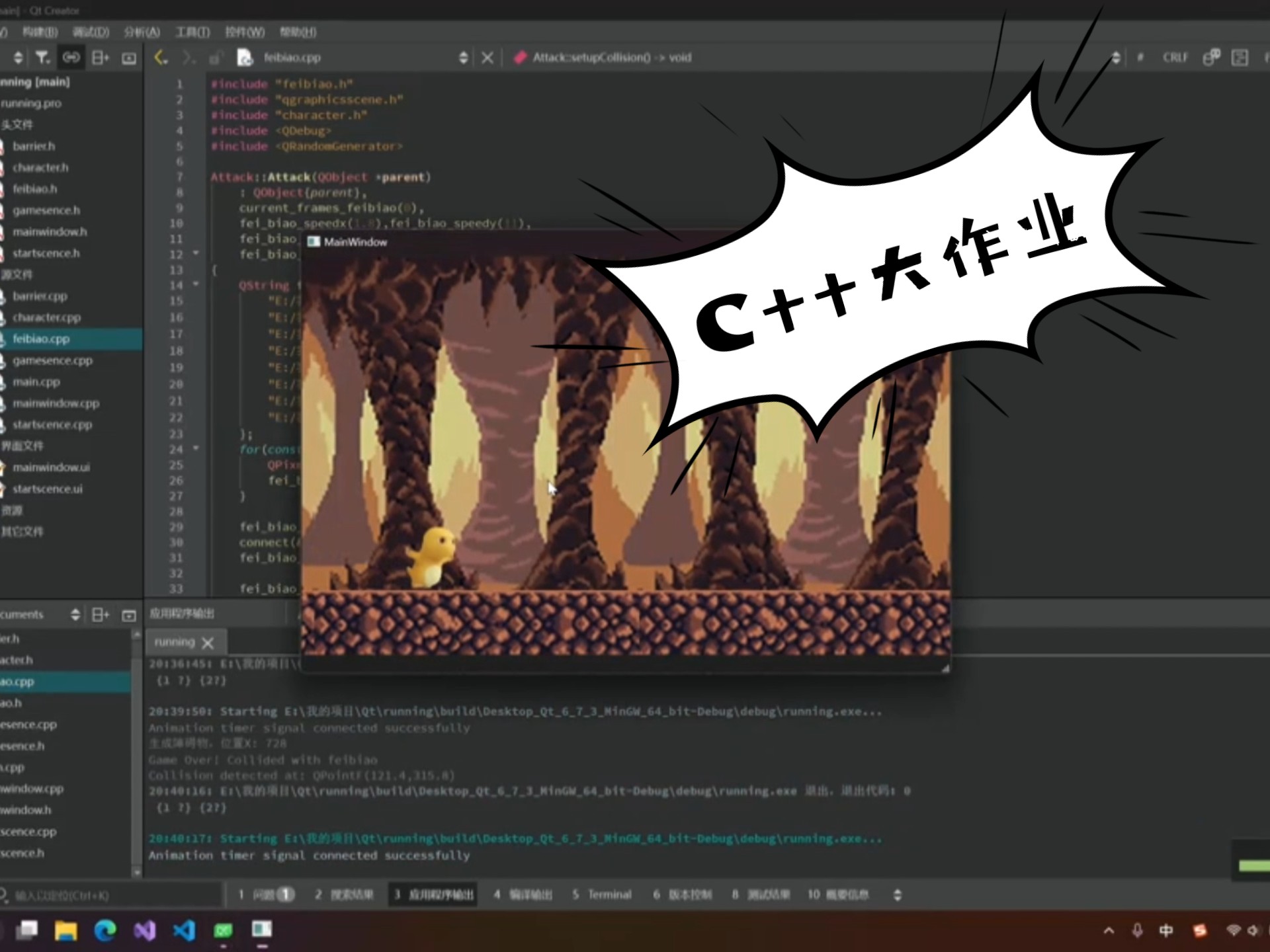Open File Explorer from the taskbar

point(66,930)
